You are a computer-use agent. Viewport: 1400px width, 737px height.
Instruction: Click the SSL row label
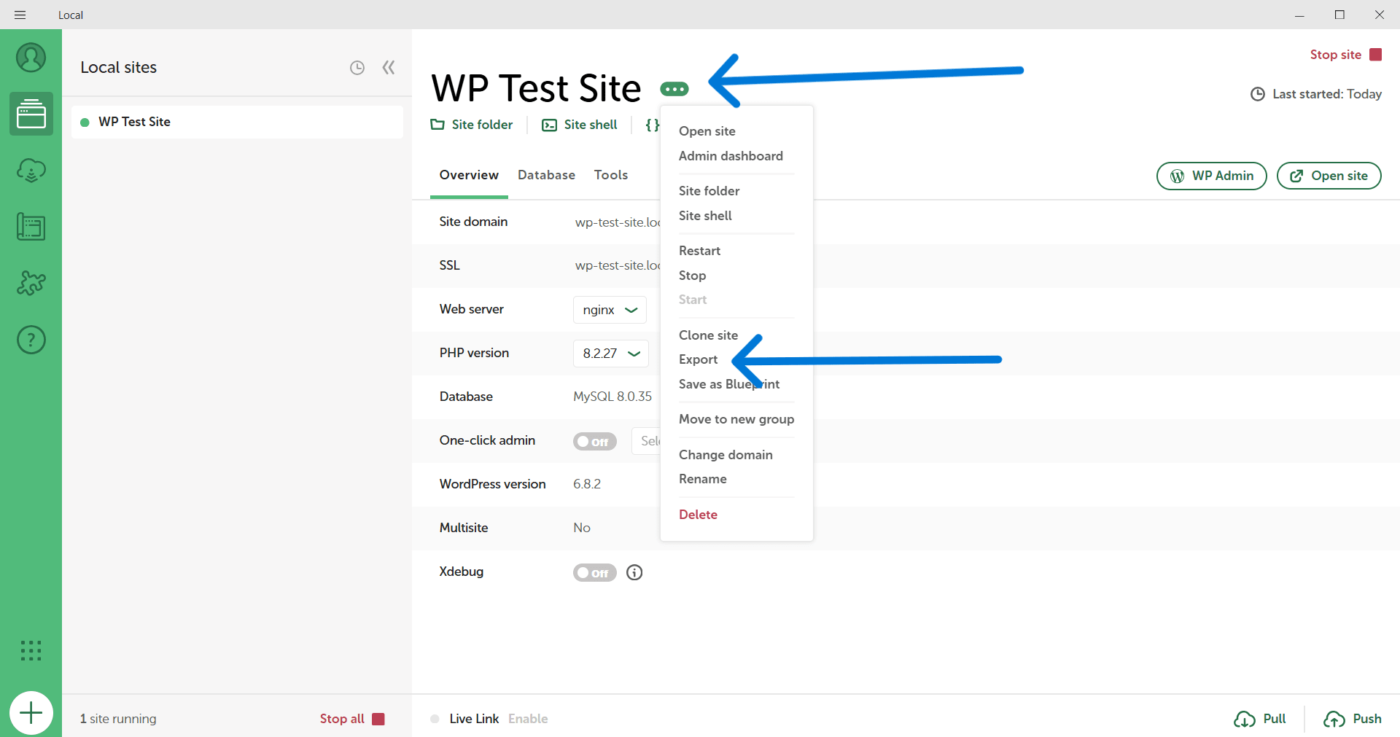(x=449, y=266)
